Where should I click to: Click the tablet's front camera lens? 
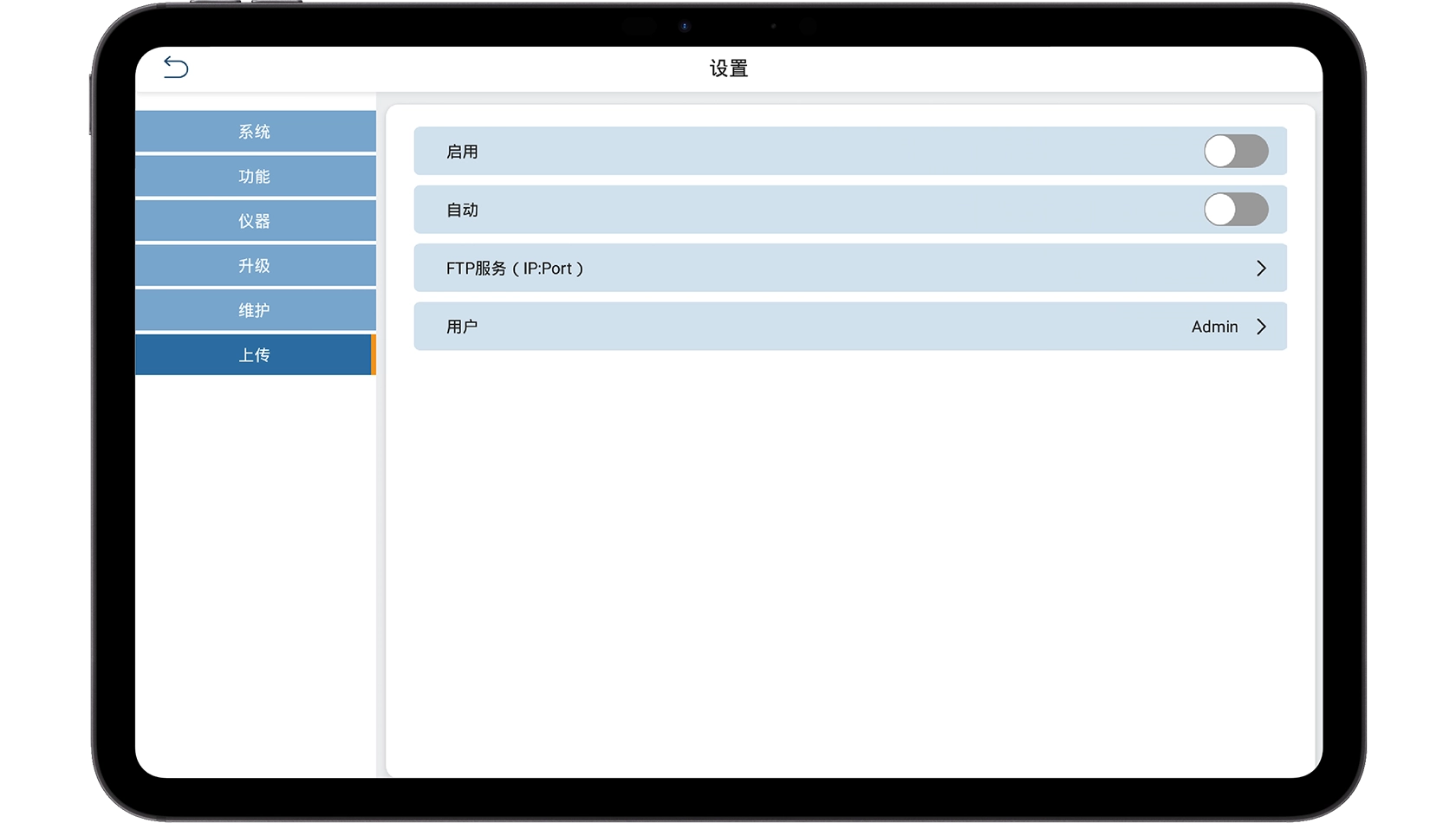coord(685,26)
